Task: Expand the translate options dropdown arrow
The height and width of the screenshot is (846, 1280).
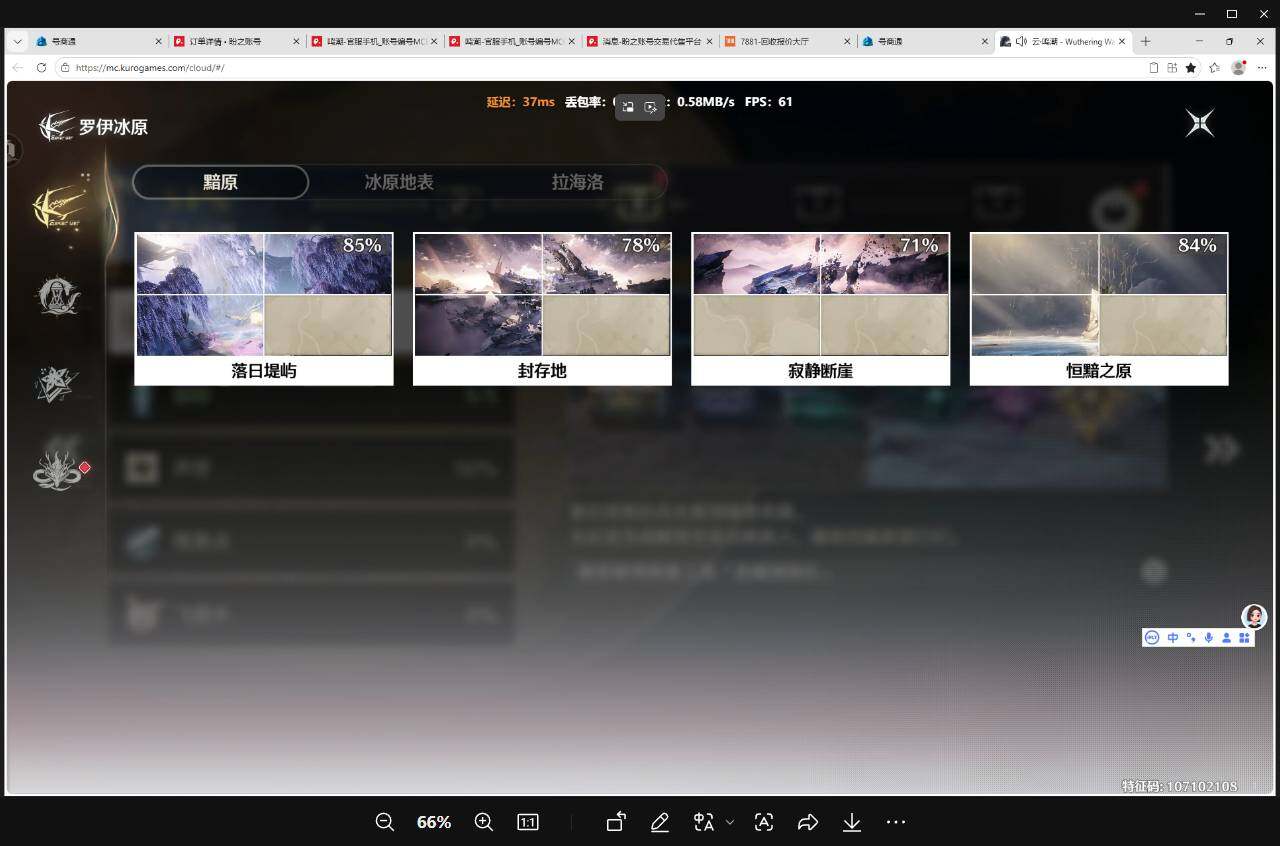Action: [730, 822]
